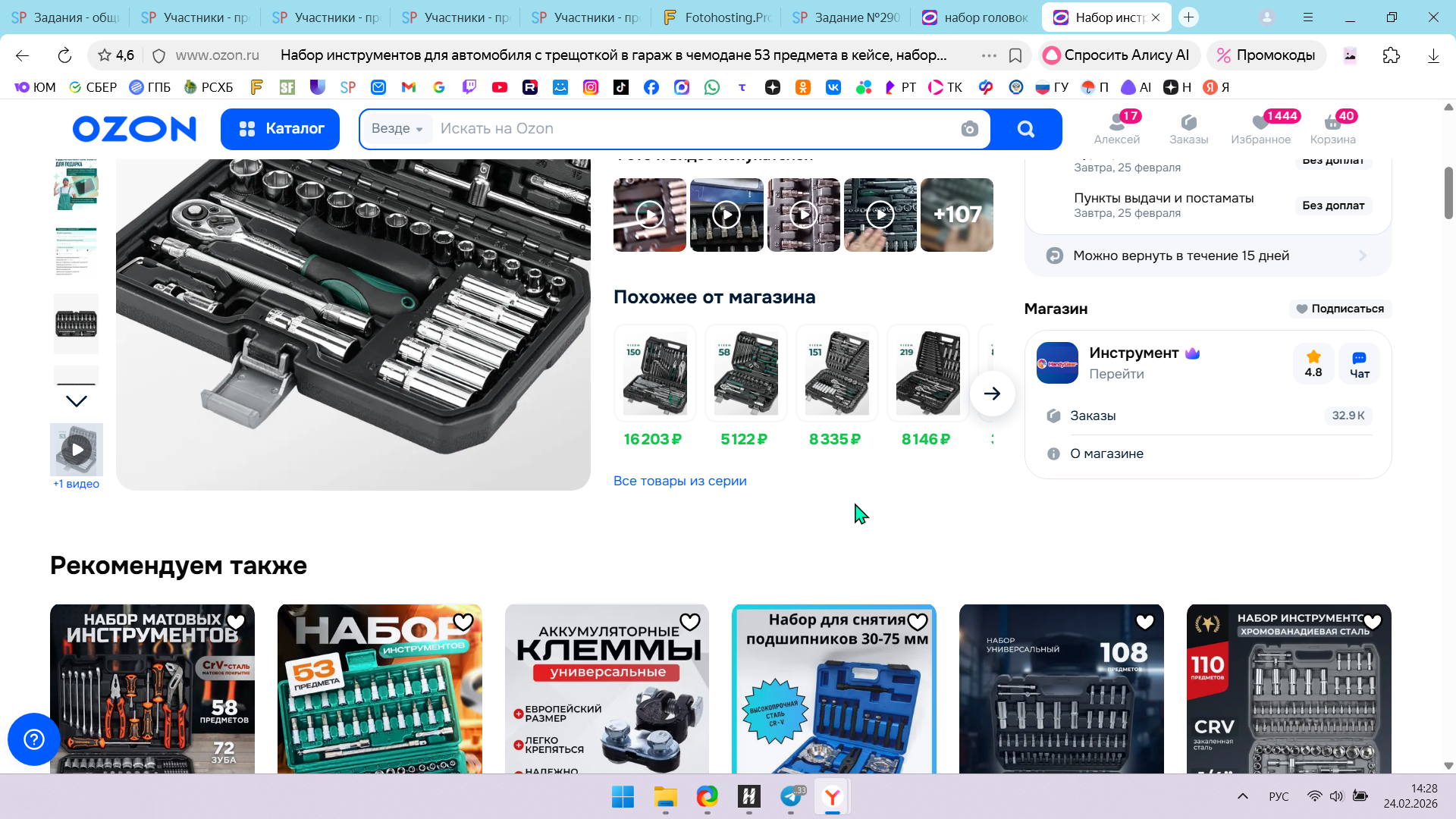
Task: Open the Каталог menu
Action: click(281, 129)
